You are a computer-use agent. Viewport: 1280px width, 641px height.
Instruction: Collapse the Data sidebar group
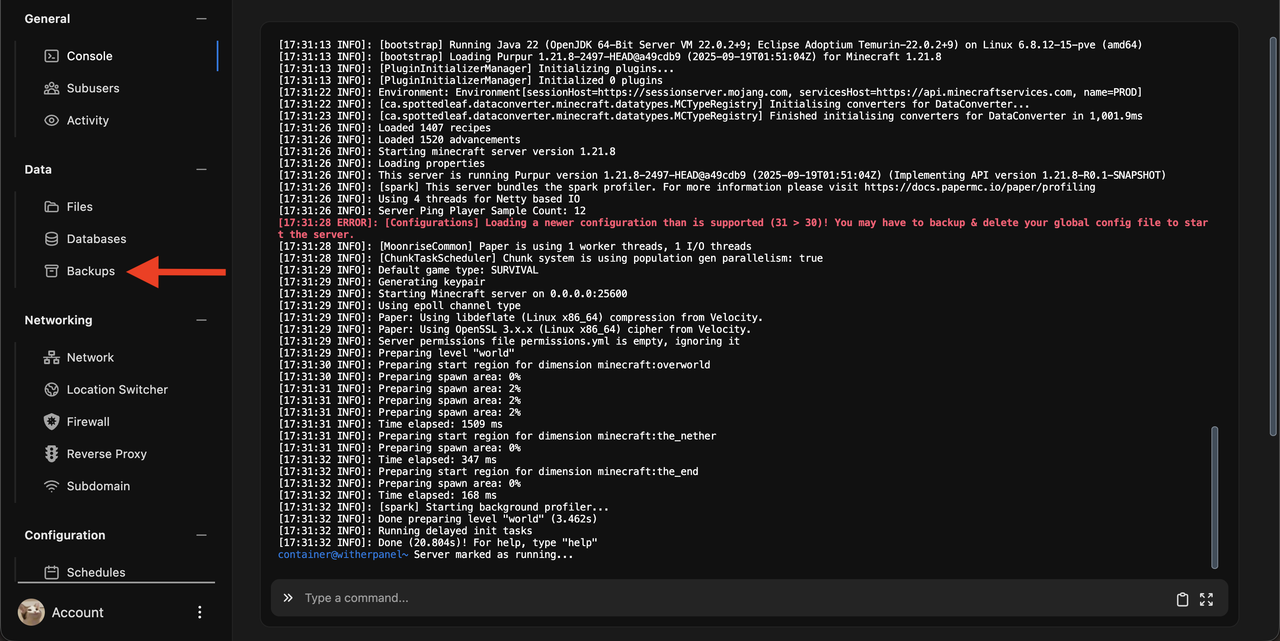coord(201,170)
